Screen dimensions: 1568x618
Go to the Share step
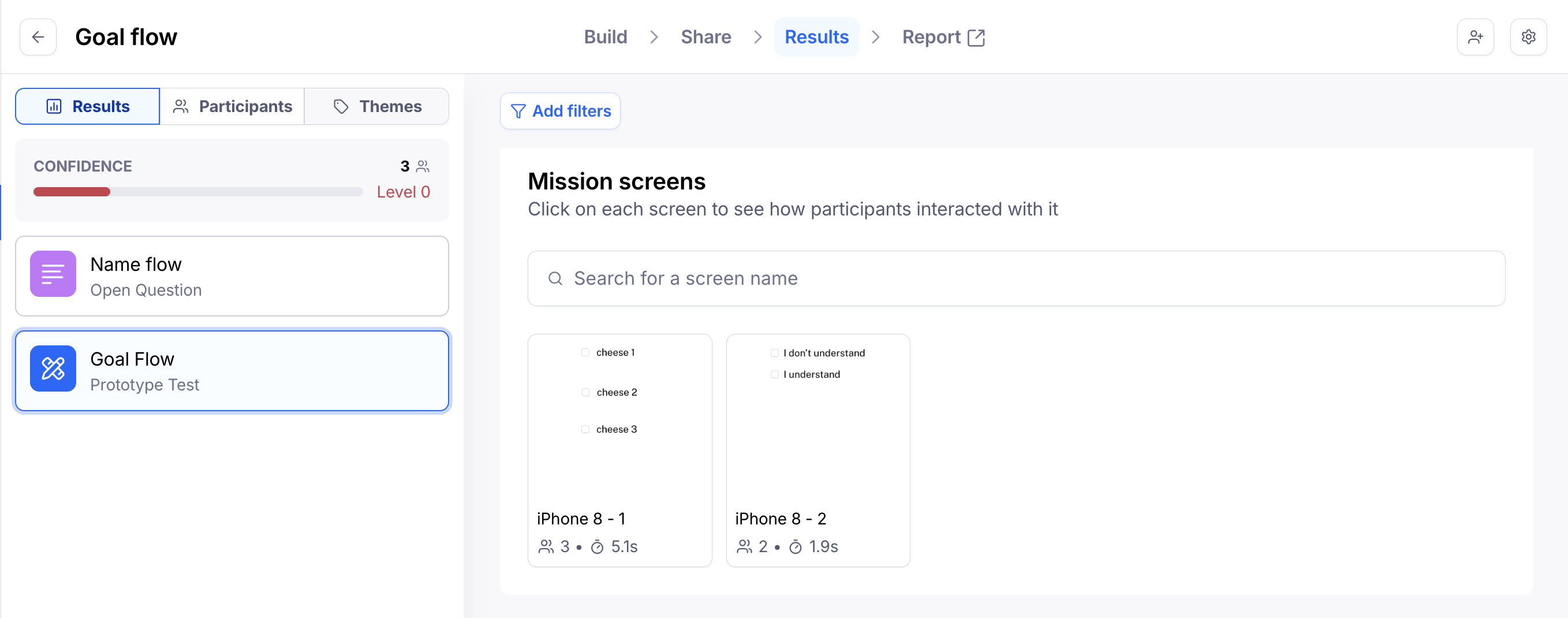pos(705,37)
